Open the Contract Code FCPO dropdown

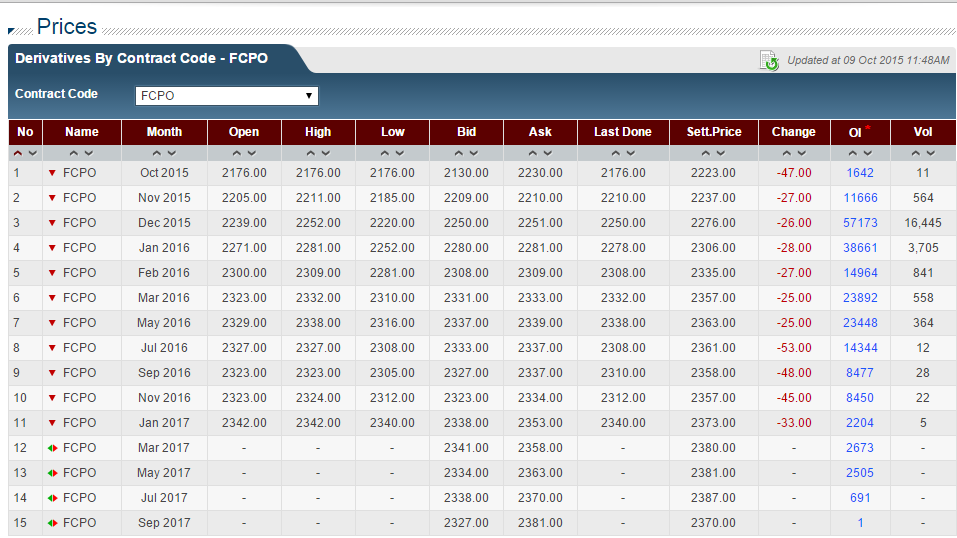(x=226, y=95)
